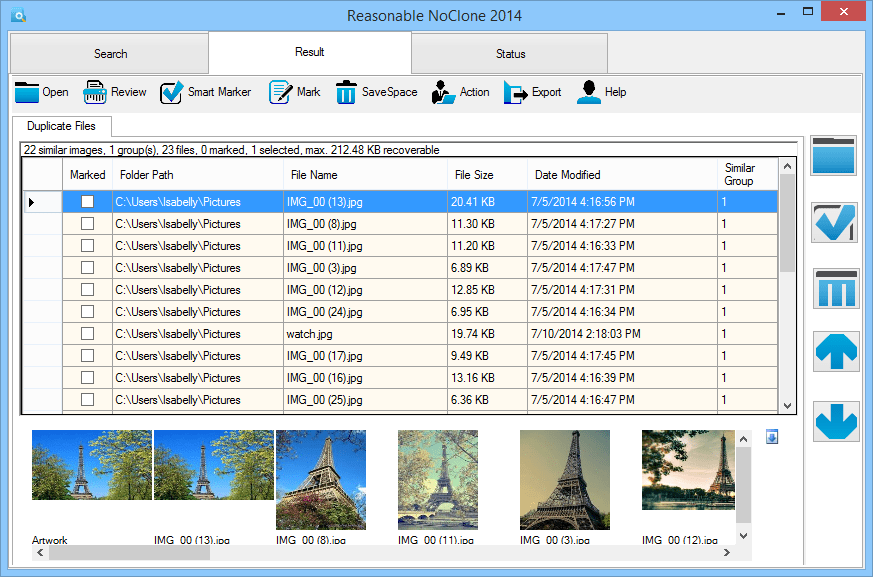Open the Export function

(533, 92)
